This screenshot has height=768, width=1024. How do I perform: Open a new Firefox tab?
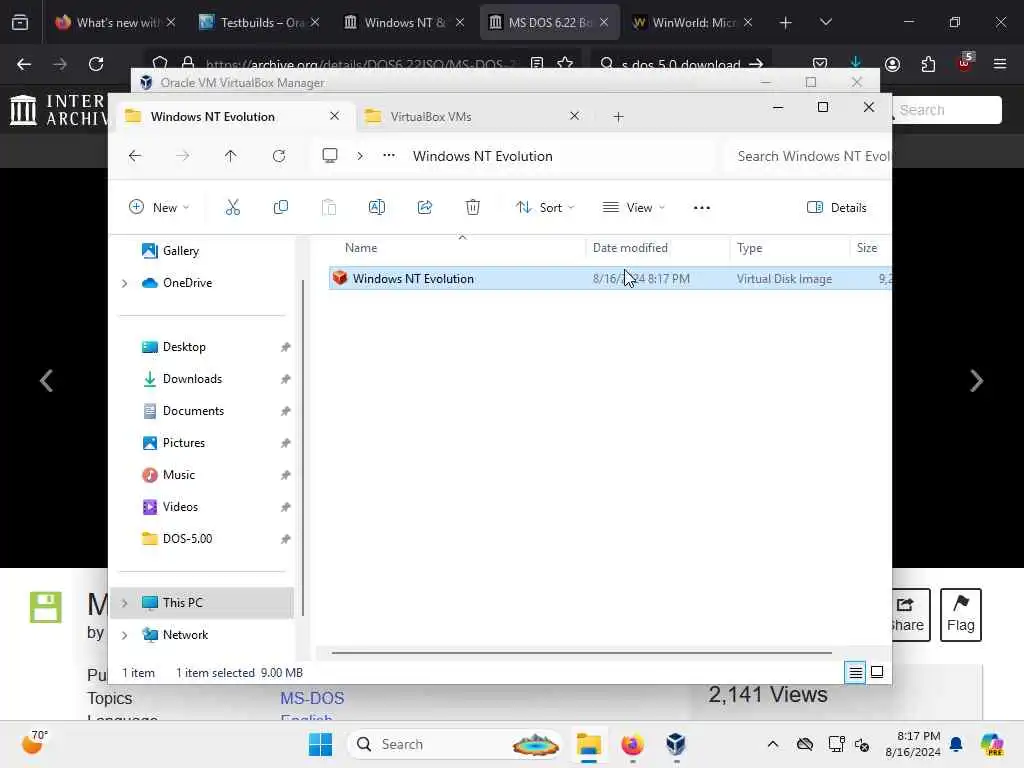(786, 23)
